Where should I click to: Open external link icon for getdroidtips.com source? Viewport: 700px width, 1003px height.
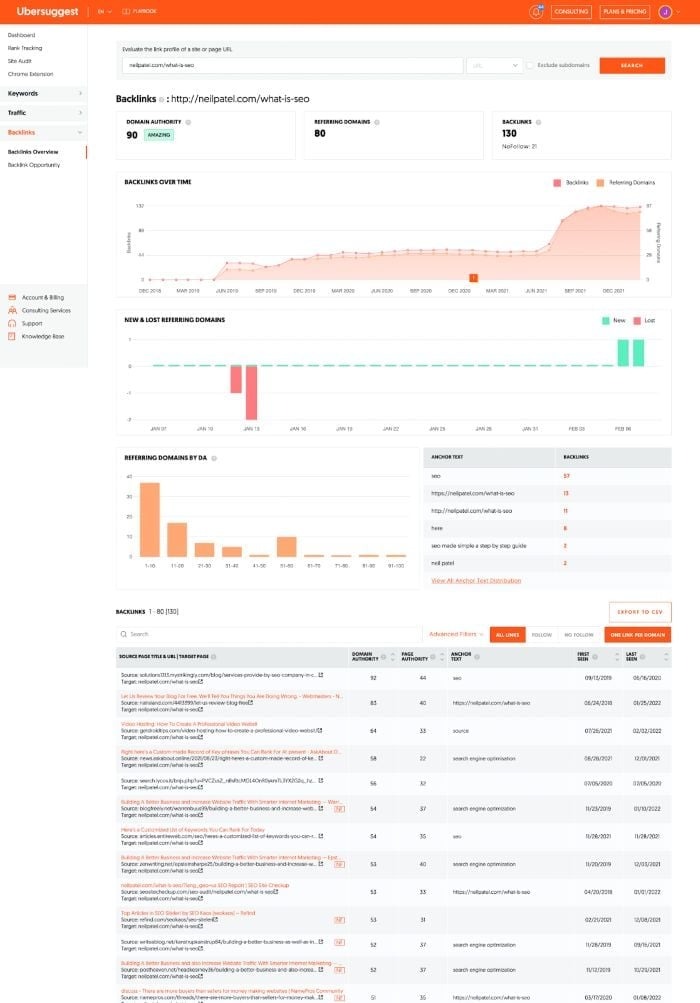(x=320, y=731)
